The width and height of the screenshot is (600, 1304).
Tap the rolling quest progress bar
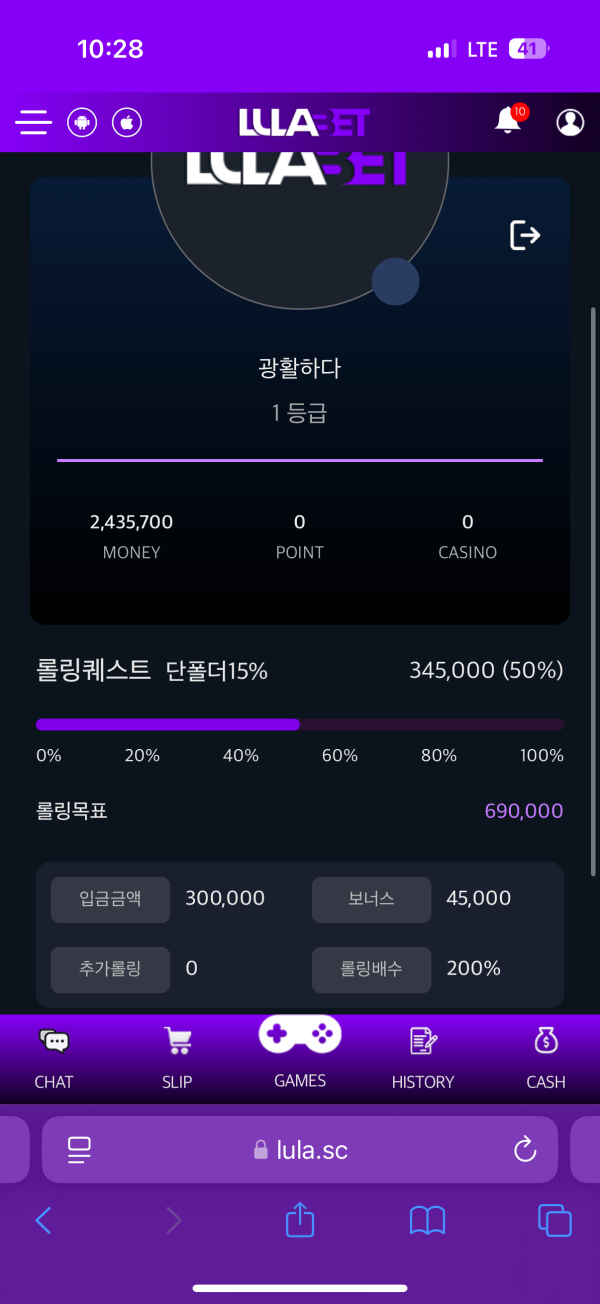300,724
